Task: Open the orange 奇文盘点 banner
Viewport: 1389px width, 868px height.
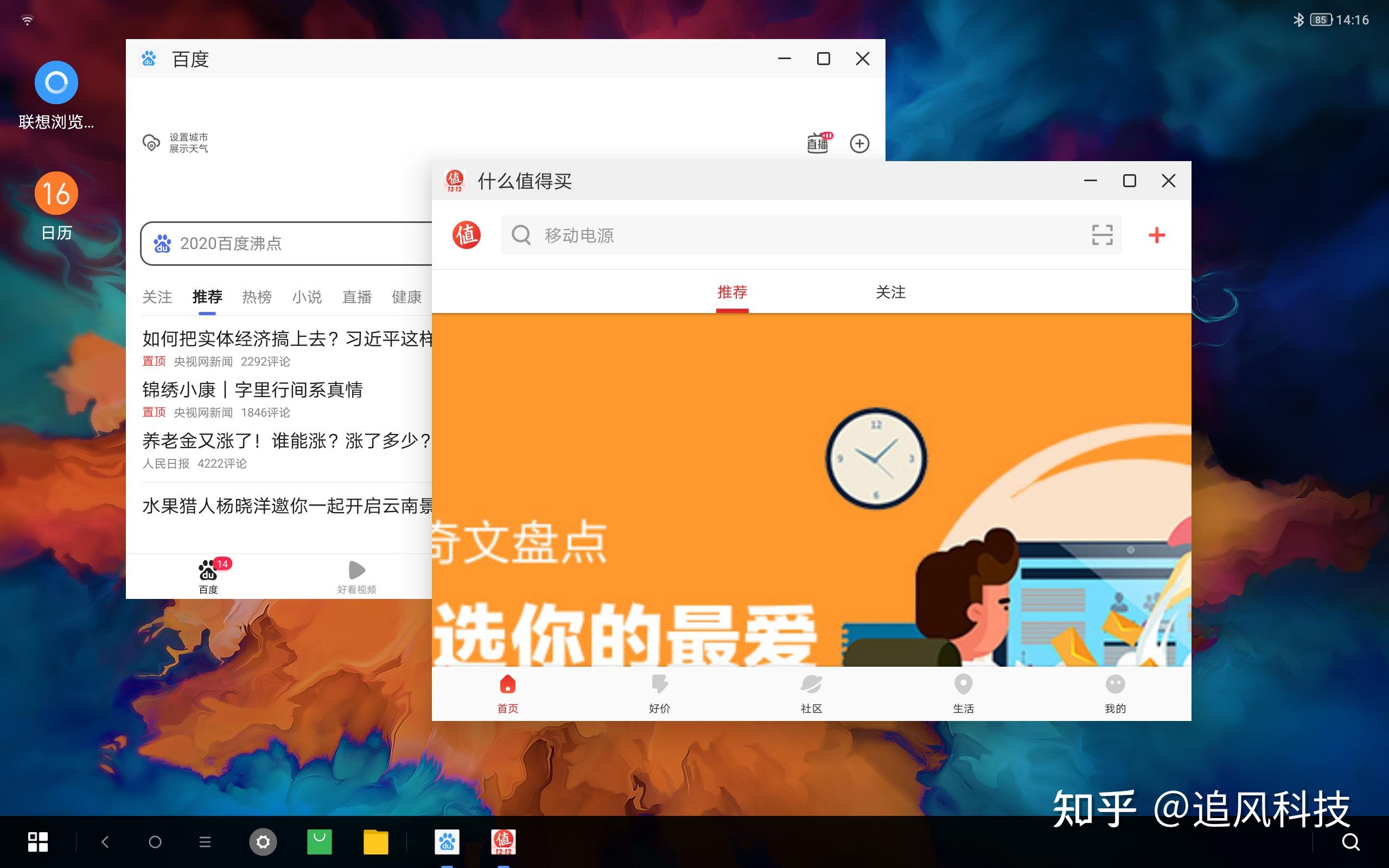Action: pyautogui.click(x=811, y=490)
